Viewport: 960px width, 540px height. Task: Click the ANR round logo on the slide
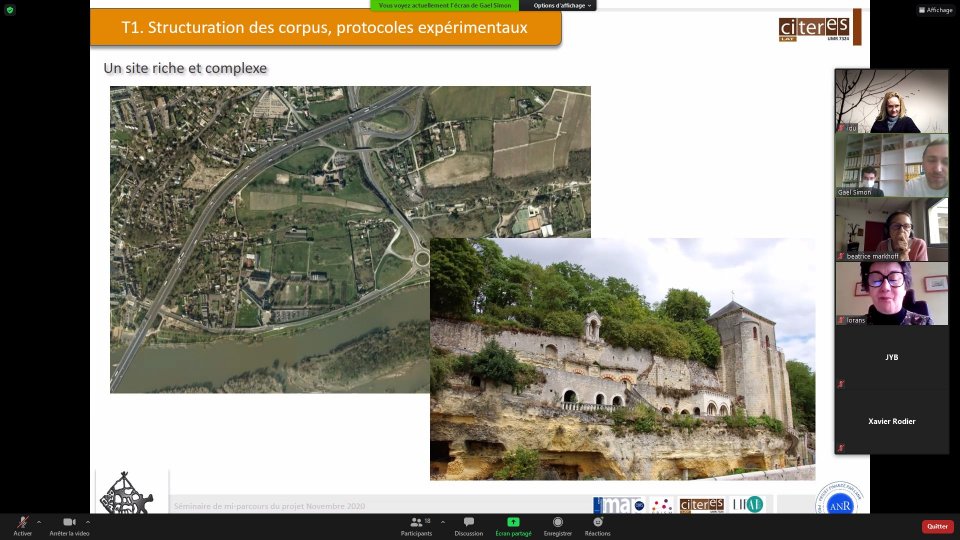point(839,501)
